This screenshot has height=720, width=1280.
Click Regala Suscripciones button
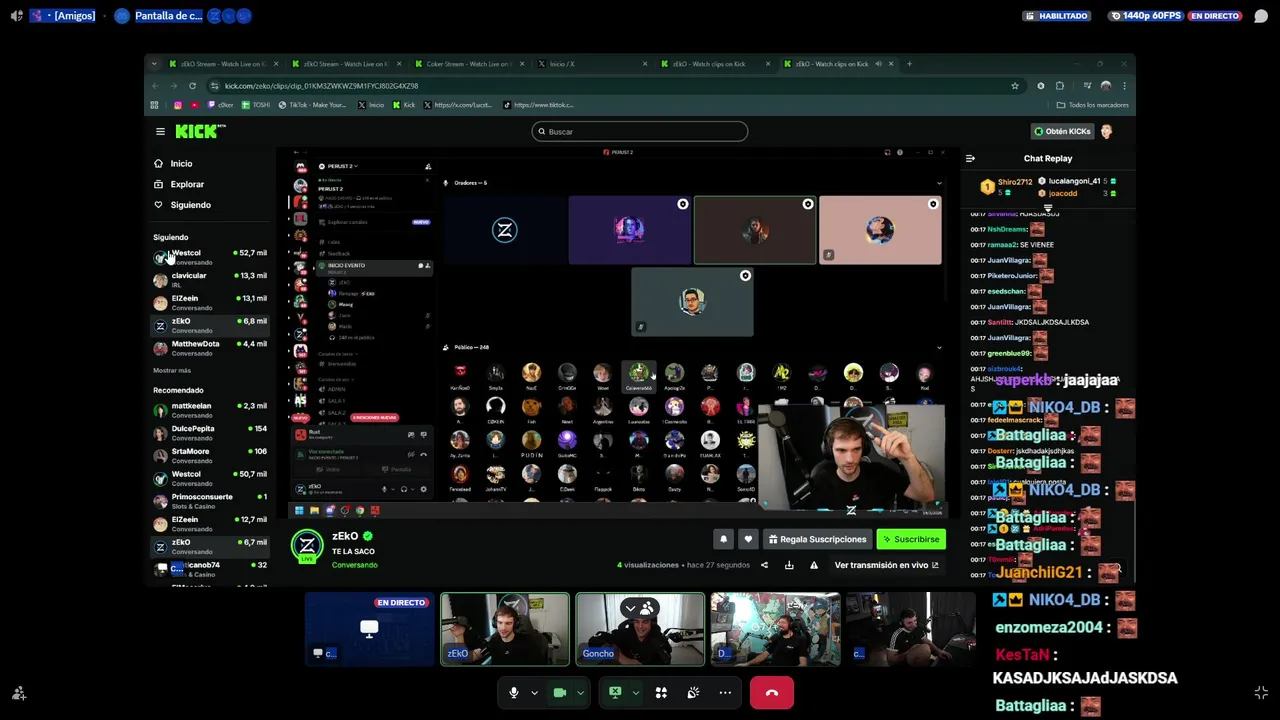[817, 539]
